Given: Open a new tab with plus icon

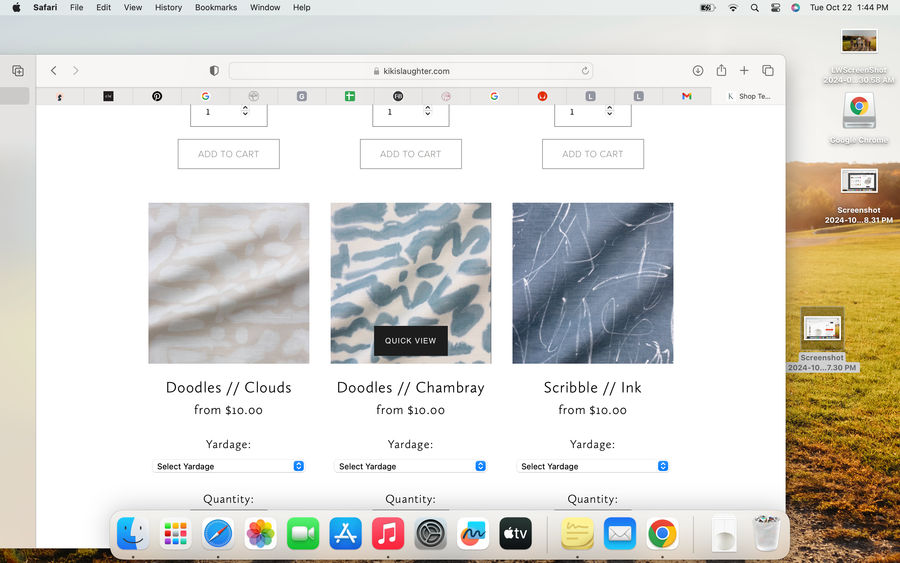Looking at the screenshot, I should [744, 71].
